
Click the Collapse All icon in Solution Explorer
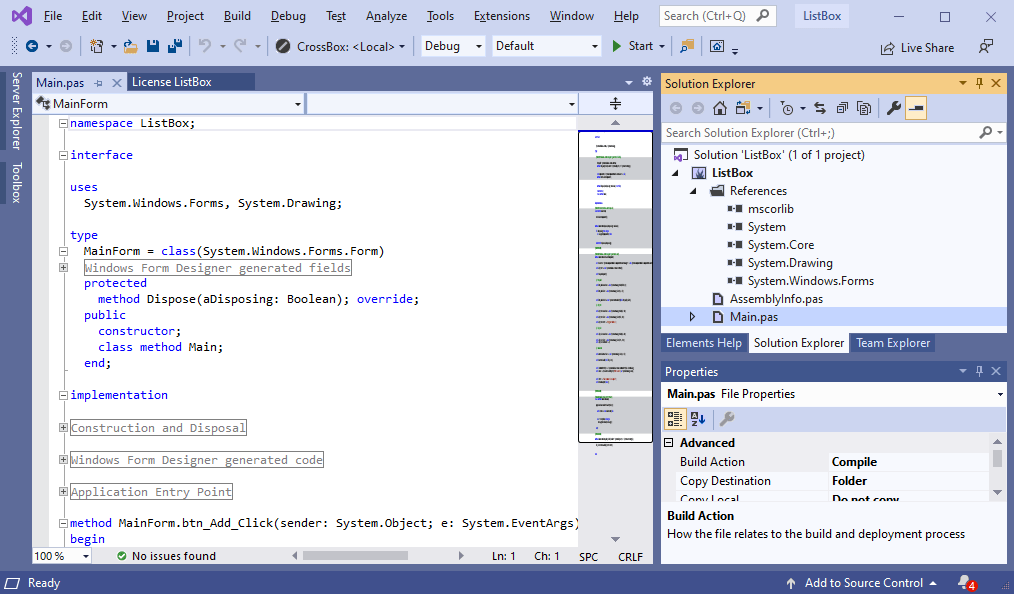click(x=842, y=108)
